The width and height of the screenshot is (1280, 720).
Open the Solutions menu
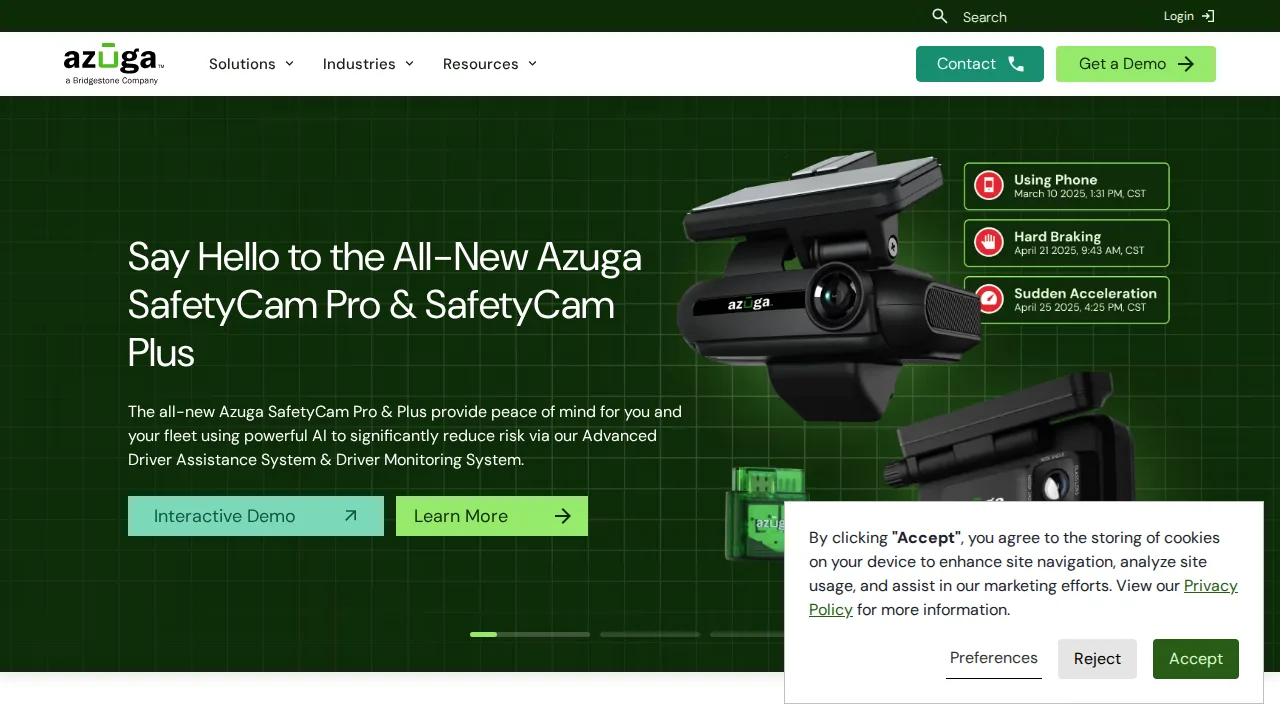(x=252, y=64)
